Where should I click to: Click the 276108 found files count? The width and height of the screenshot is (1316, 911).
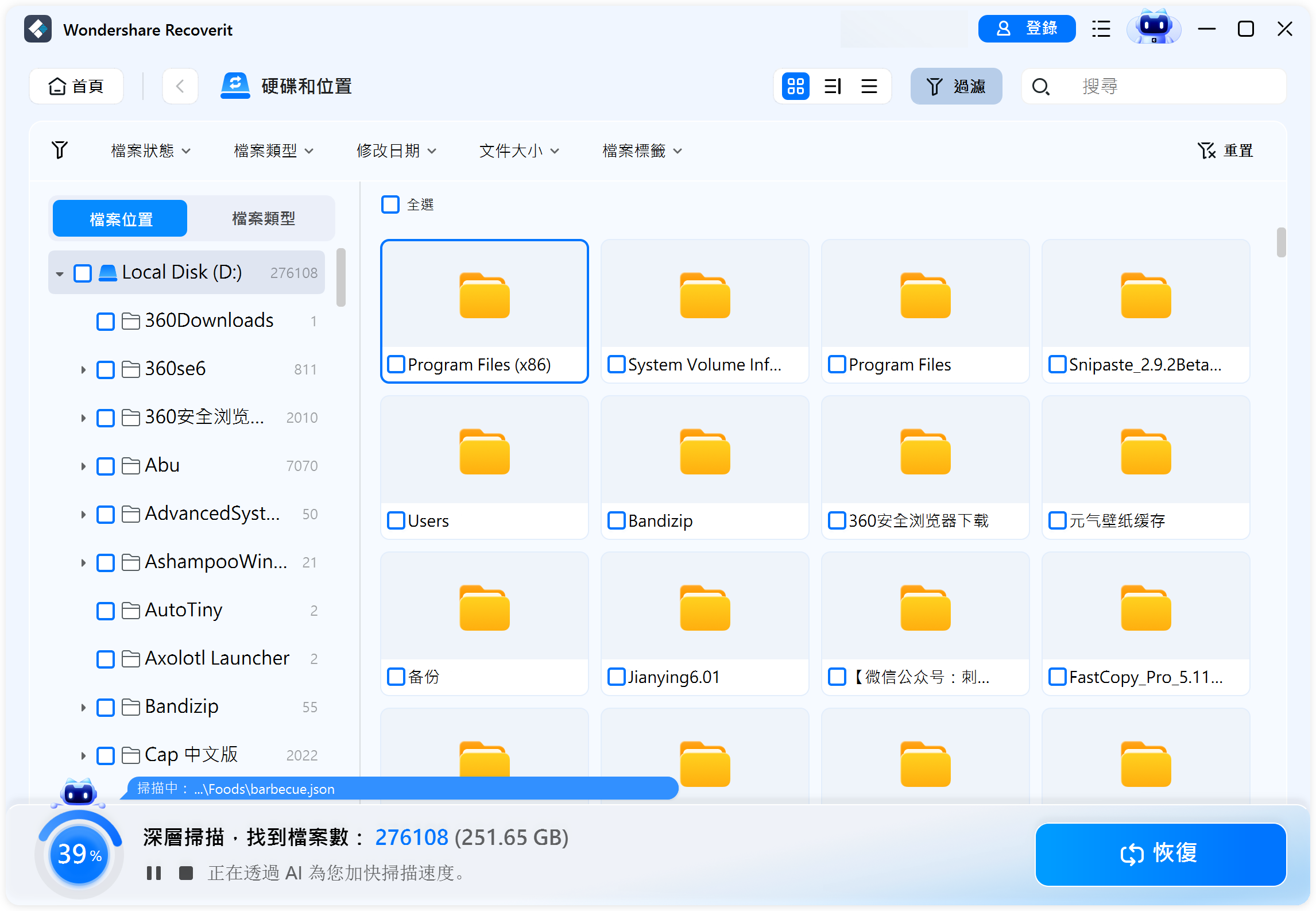[x=411, y=837]
